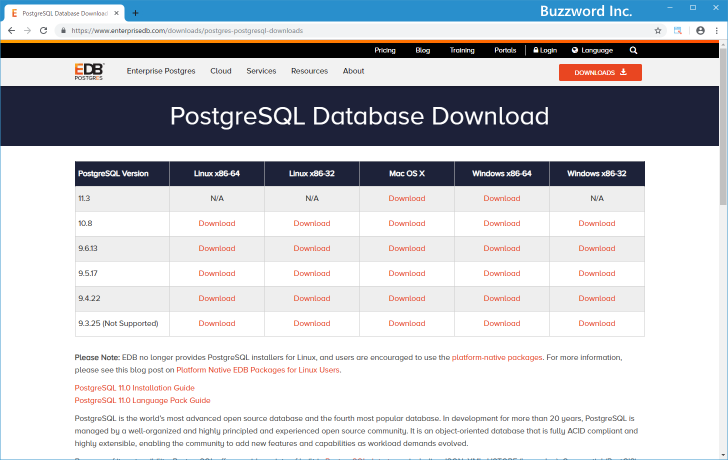728x460 pixels.
Task: Download version 11.3 for Windows x86-64
Action: [502, 198]
